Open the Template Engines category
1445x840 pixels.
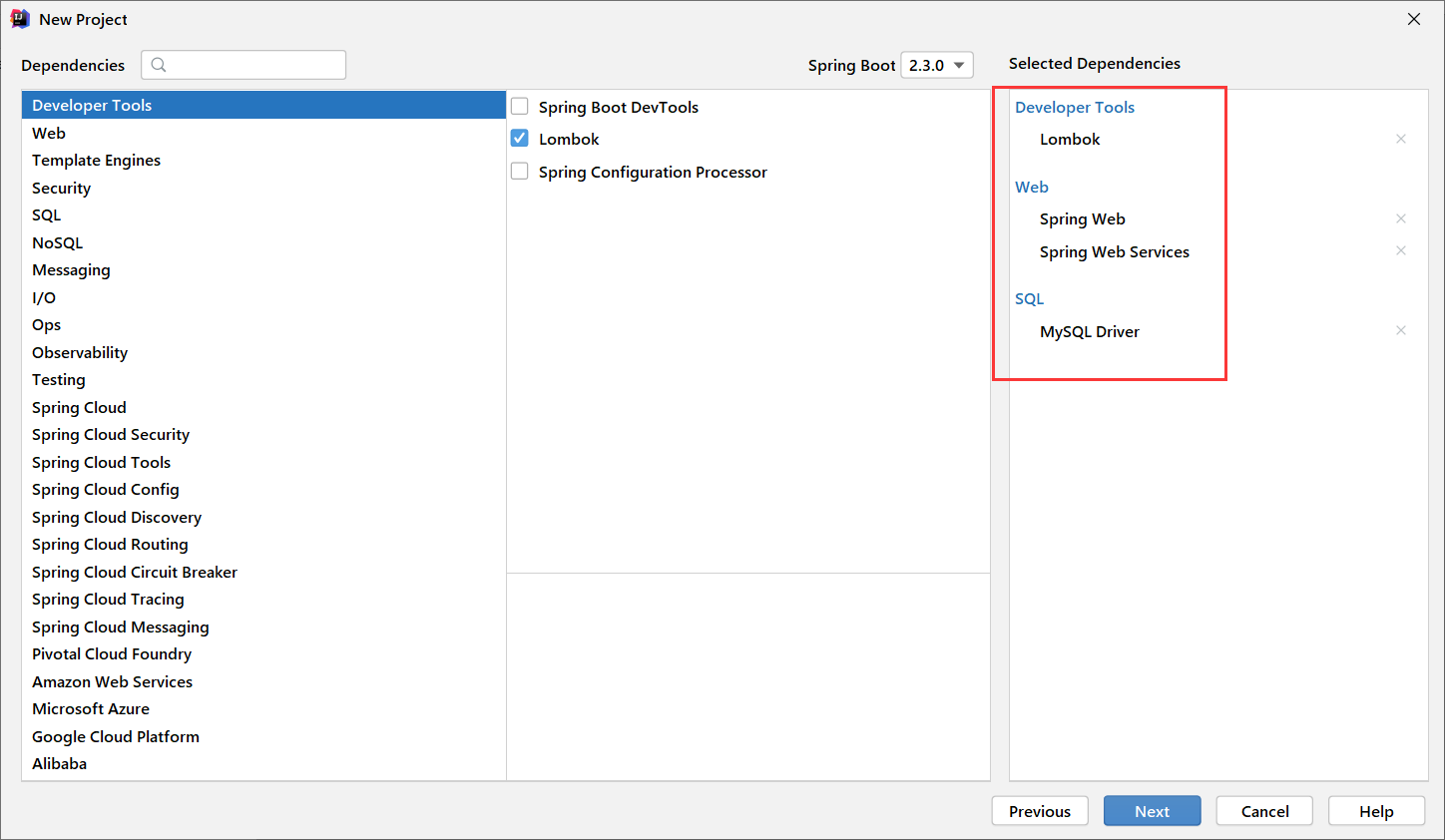coord(263,160)
